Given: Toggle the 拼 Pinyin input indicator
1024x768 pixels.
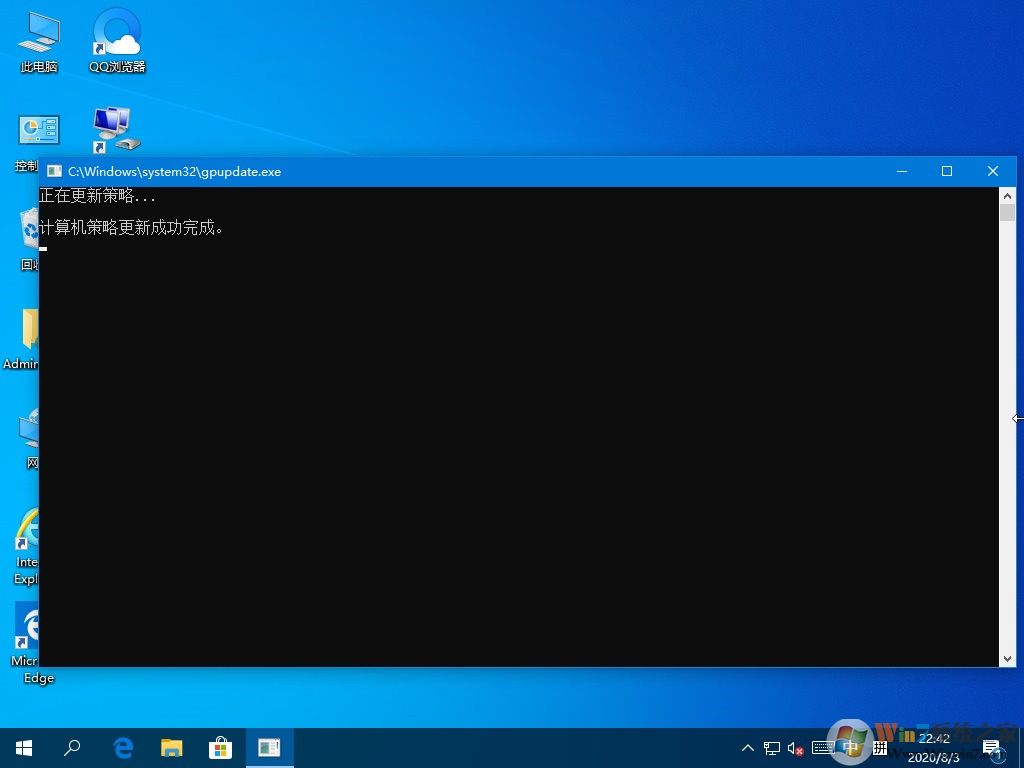Looking at the screenshot, I should (879, 747).
